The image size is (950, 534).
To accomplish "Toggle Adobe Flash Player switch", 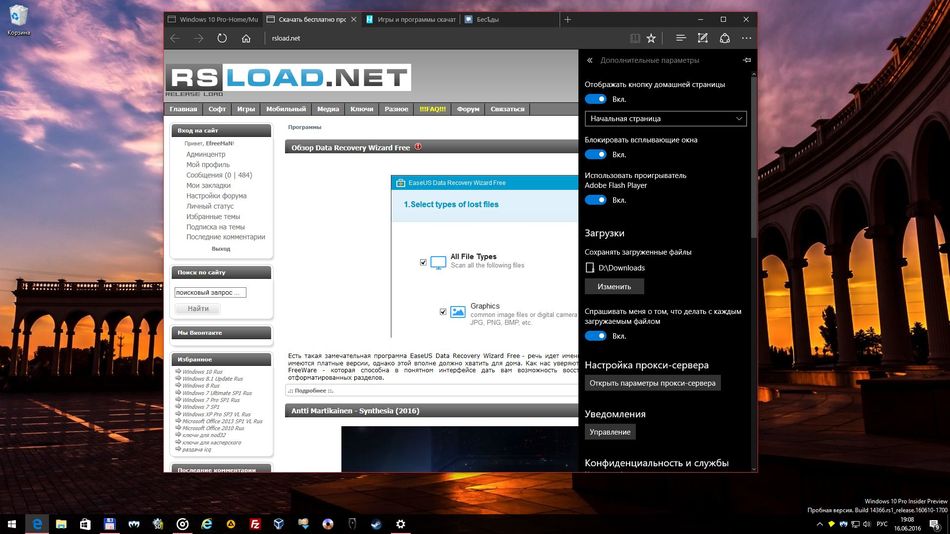I will 596,199.
